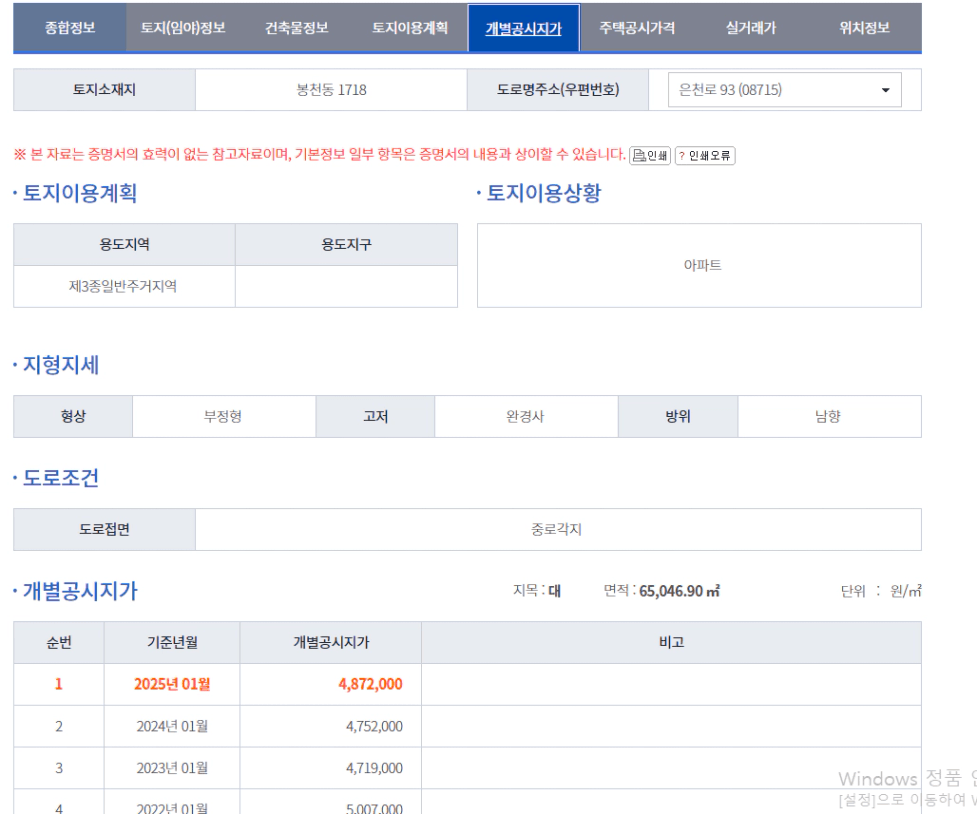Click the 기준년월 column header
This screenshot has width=977, height=814.
tap(172, 643)
